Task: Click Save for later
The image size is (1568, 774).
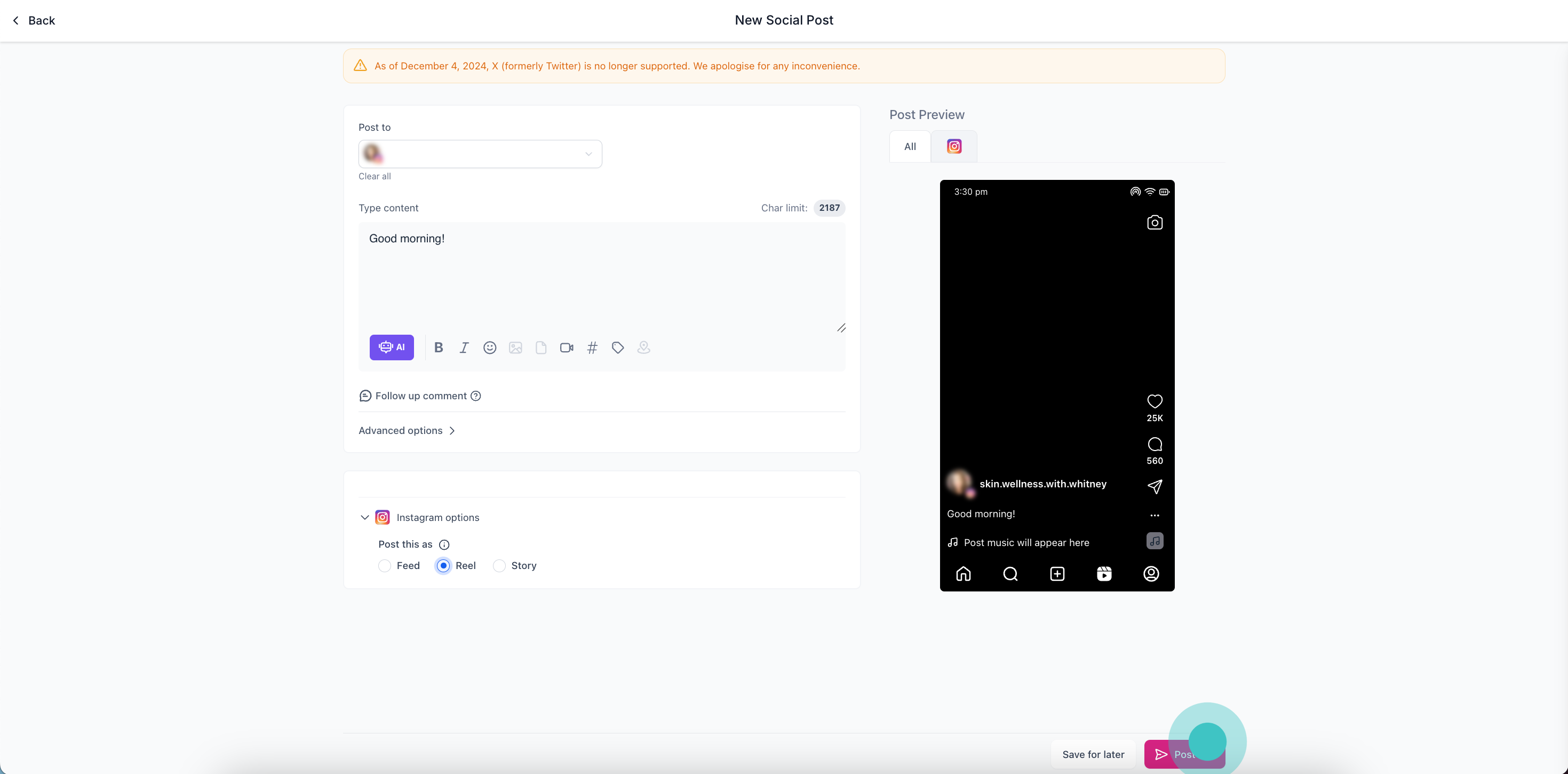Action: coord(1093,754)
